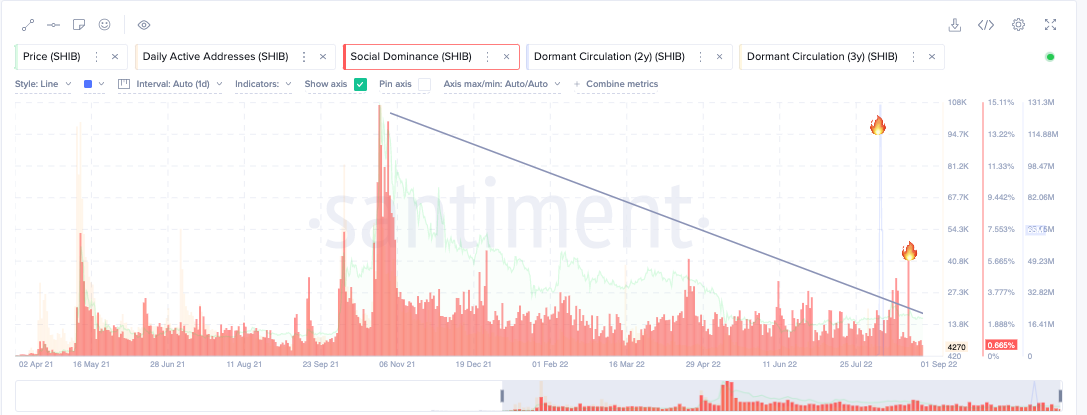This screenshot has width=1087, height=415.
Task: Toggle the eye visibility icon
Action: tap(144, 25)
